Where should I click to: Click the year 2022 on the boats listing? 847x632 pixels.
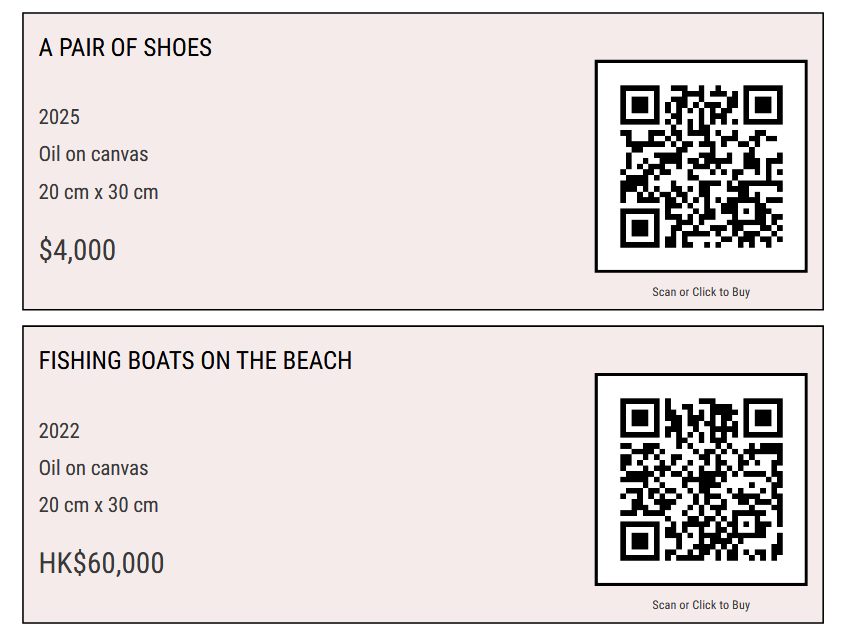58,430
